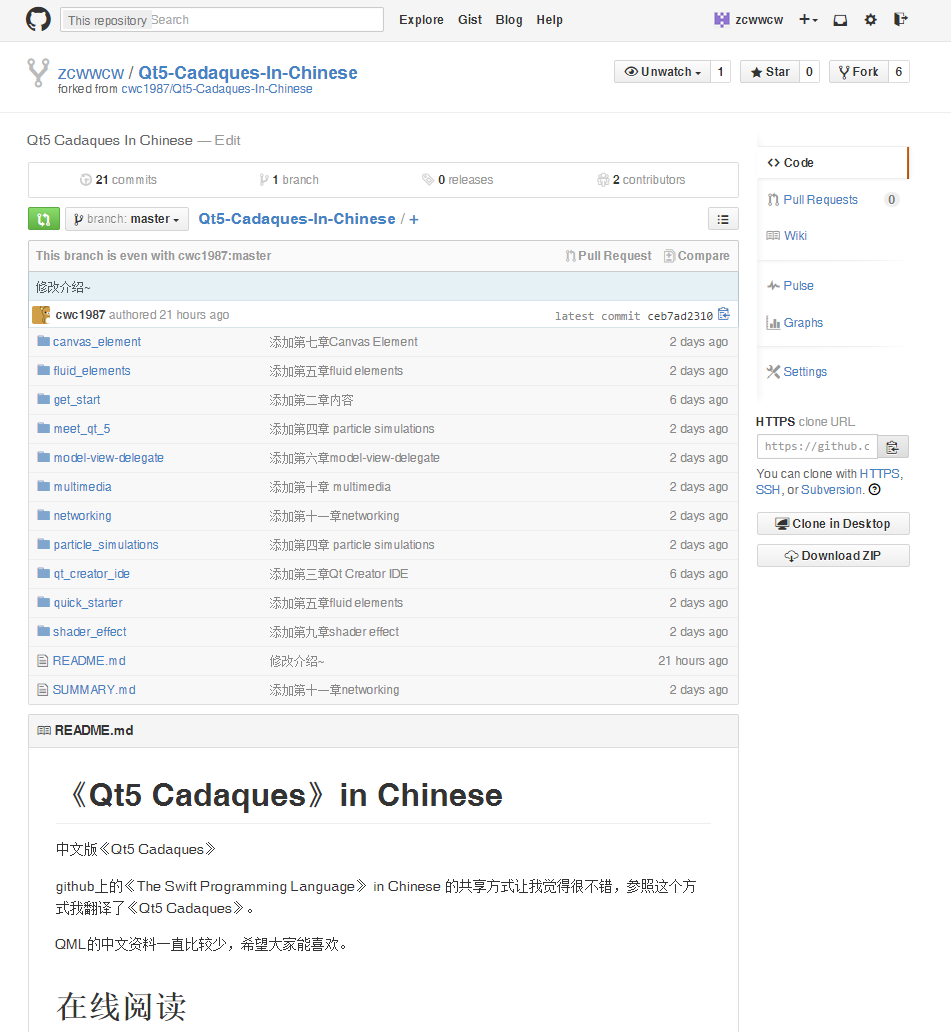Screen dimensions: 951x1032
Task: View the 21 commits history
Action: click(118, 180)
